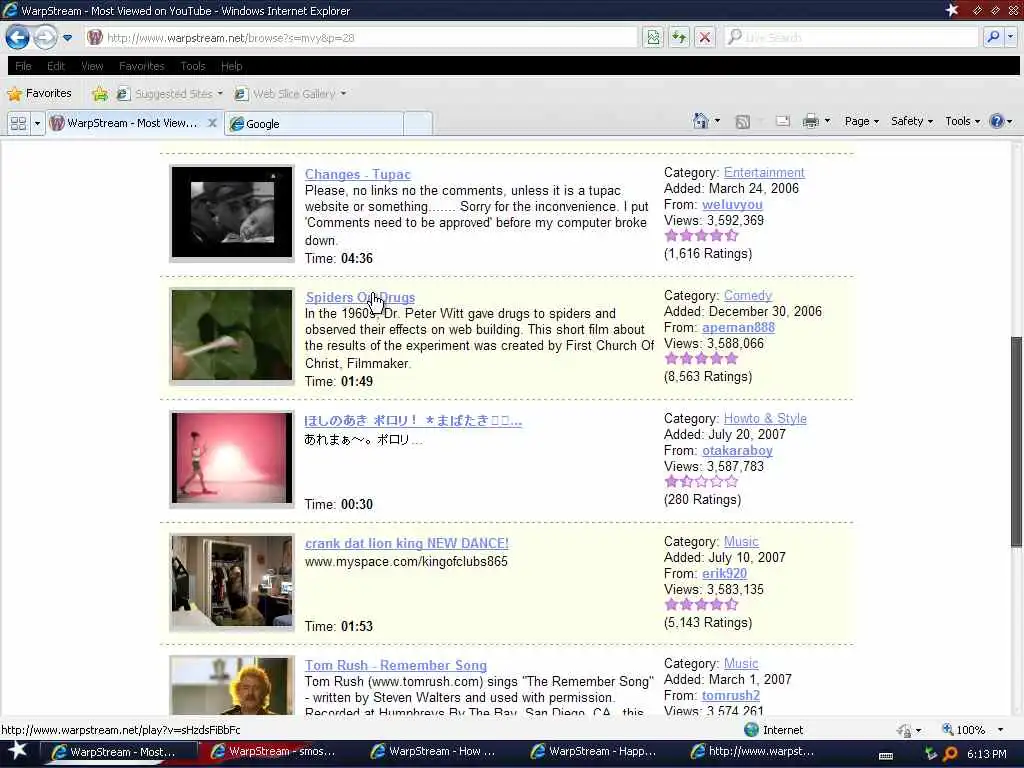
Task: Click the crank dat lion king thumbnail
Action: (x=232, y=582)
